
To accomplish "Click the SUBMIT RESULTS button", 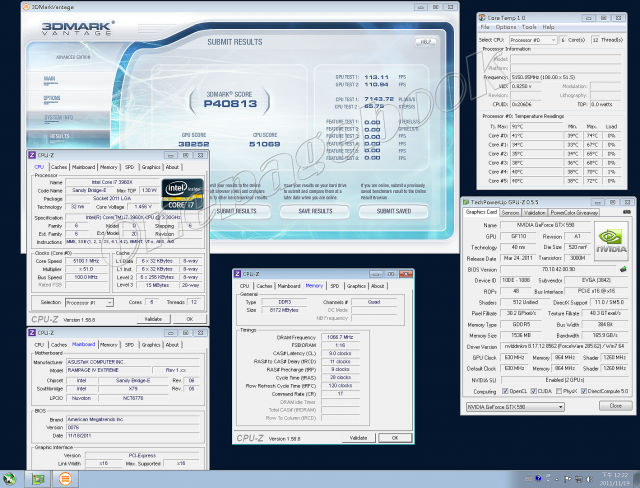I will point(237,211).
